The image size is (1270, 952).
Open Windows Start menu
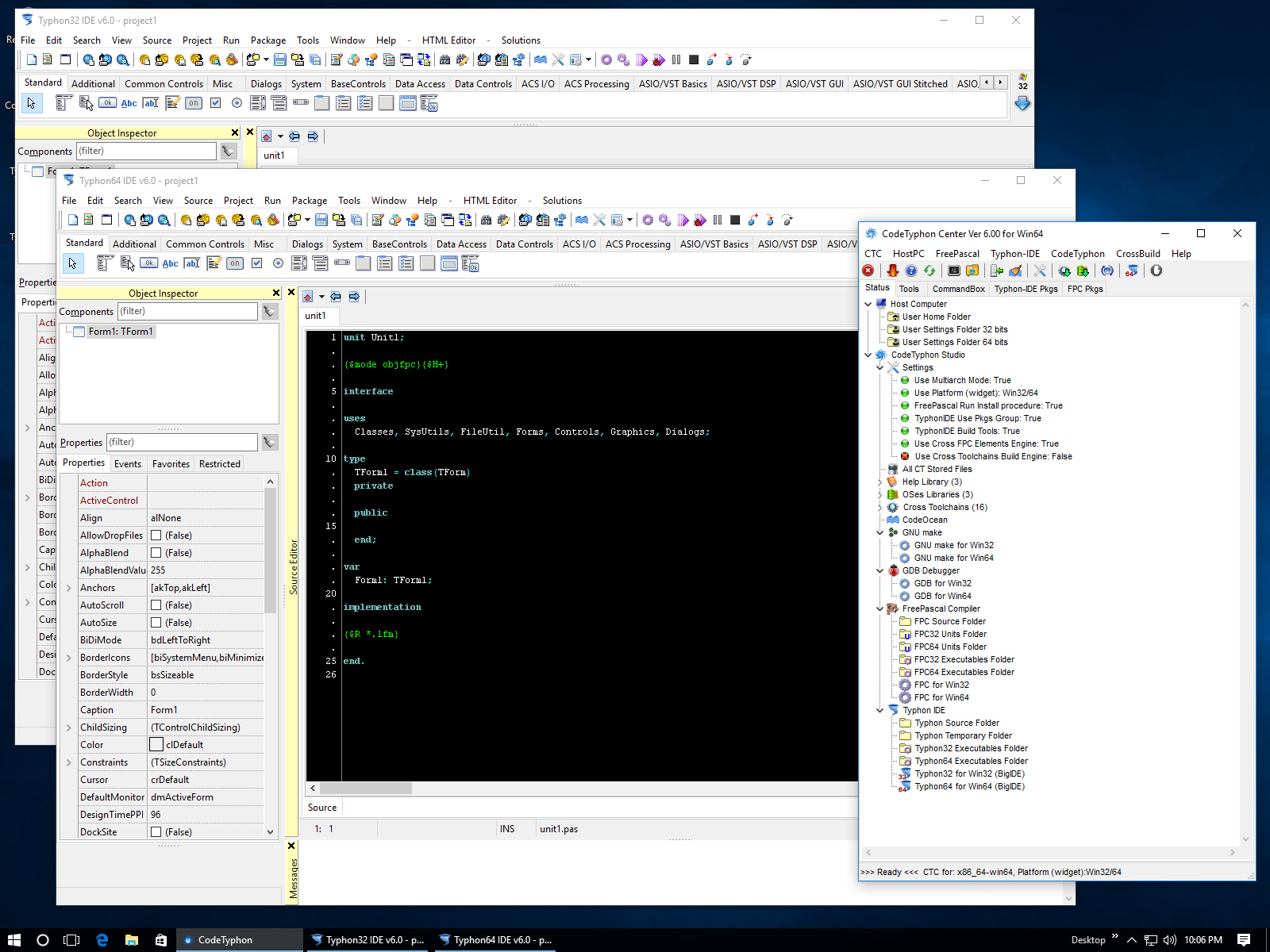14,940
